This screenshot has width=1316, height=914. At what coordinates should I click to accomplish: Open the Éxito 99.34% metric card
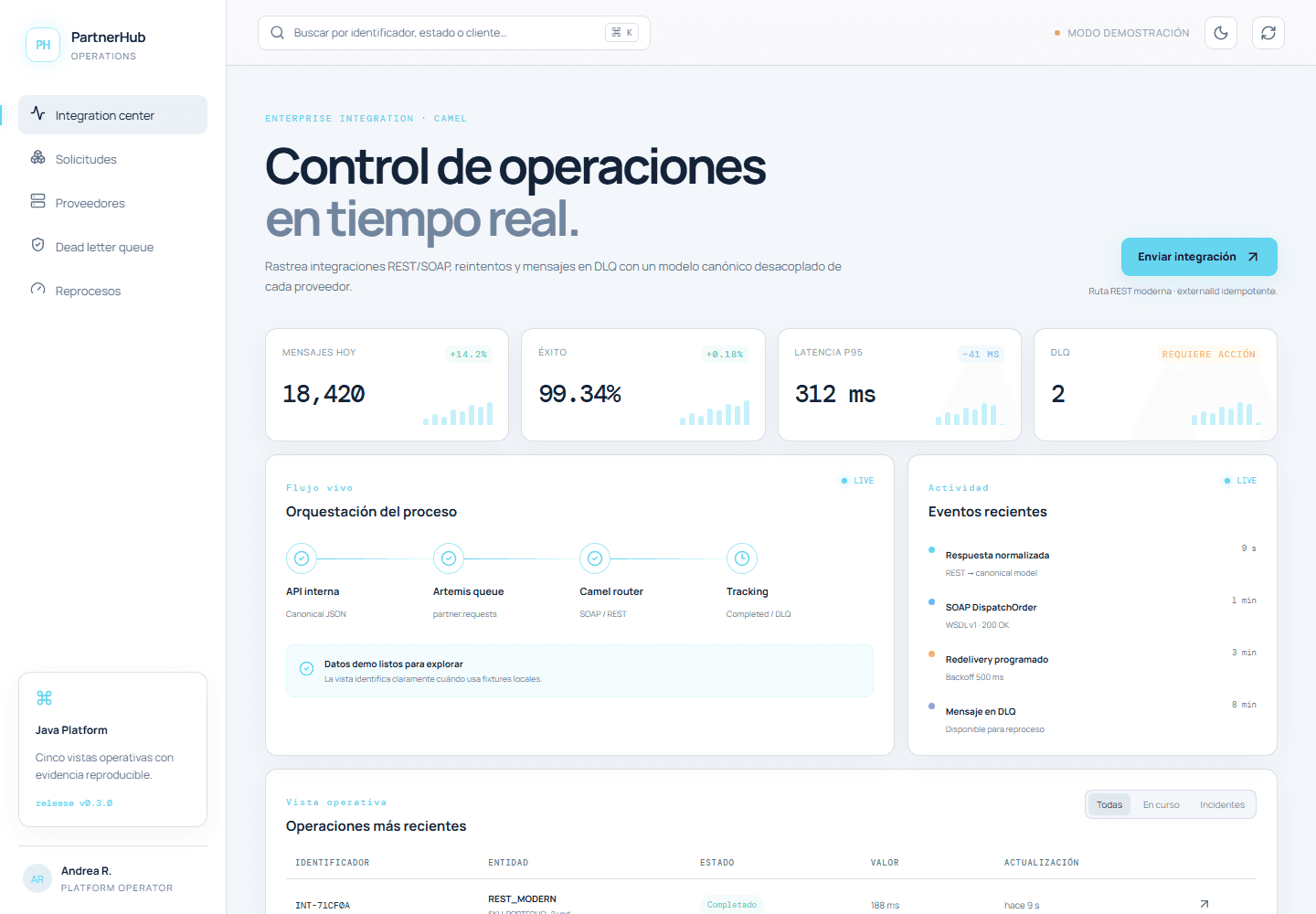[643, 385]
